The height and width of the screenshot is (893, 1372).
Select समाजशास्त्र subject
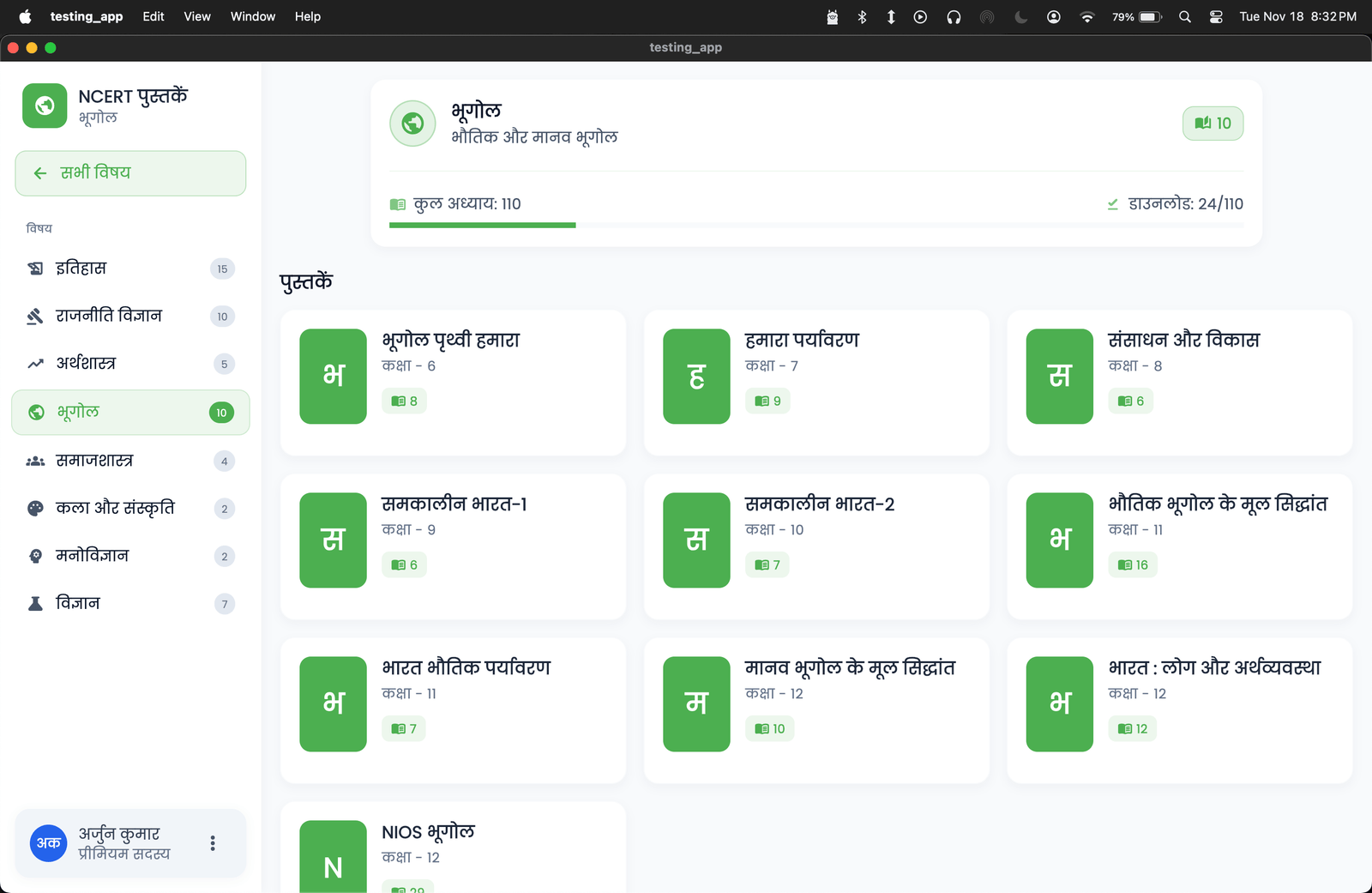coord(130,462)
